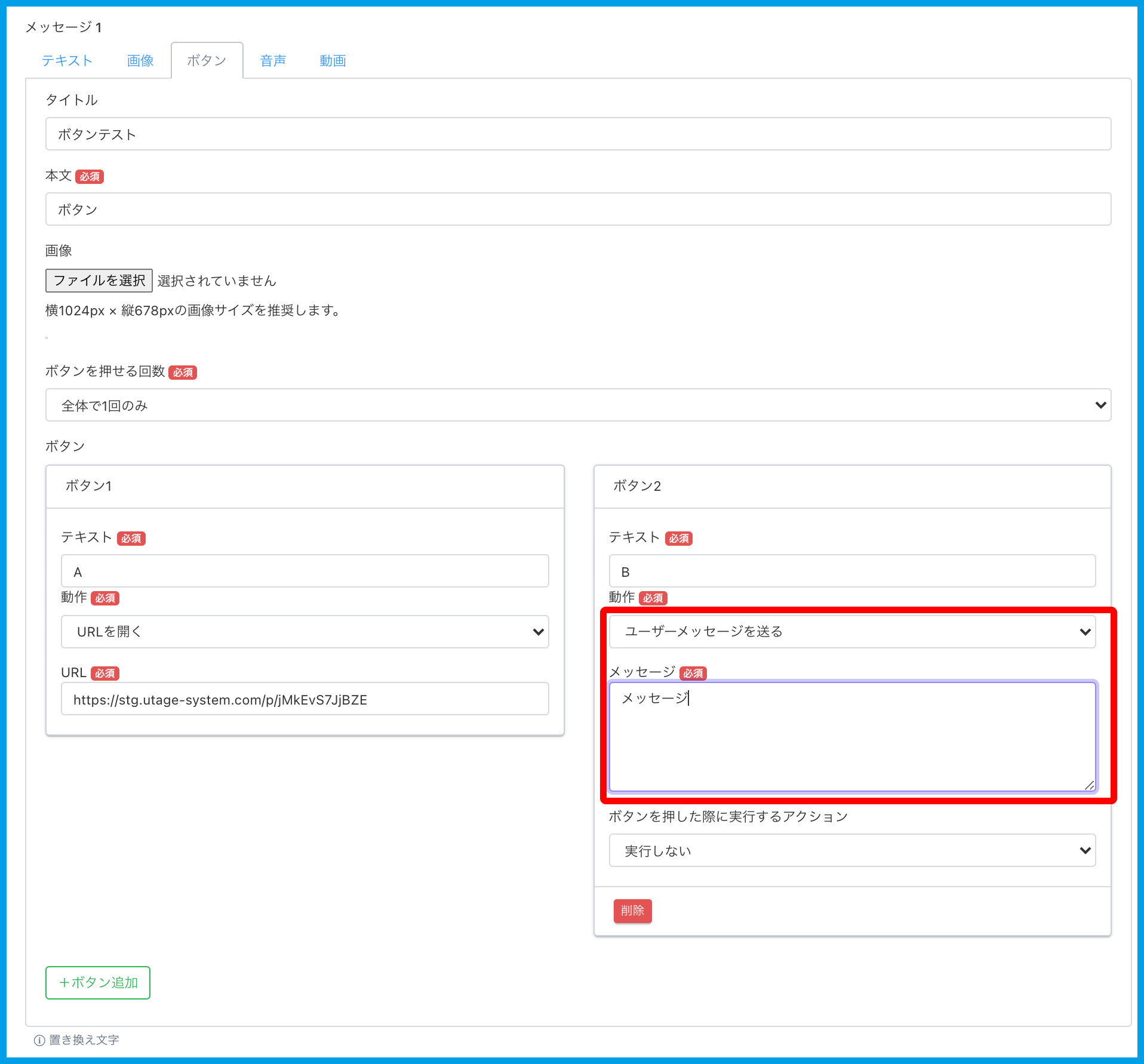Click the ボタン2 text field containing B
The height and width of the screenshot is (1064, 1144).
852,571
